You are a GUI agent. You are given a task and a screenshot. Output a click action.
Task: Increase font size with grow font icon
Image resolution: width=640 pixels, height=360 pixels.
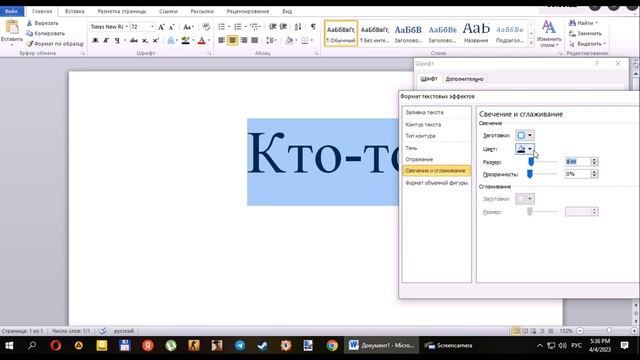[x=161, y=27]
